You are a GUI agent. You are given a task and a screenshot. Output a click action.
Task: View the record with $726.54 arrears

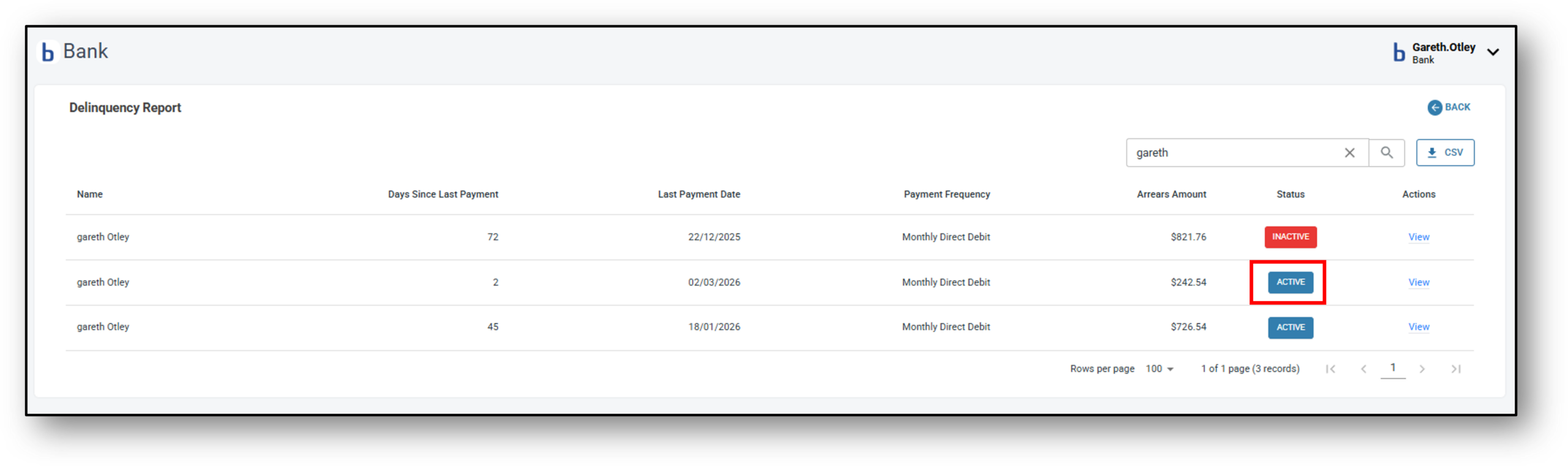(x=1419, y=327)
